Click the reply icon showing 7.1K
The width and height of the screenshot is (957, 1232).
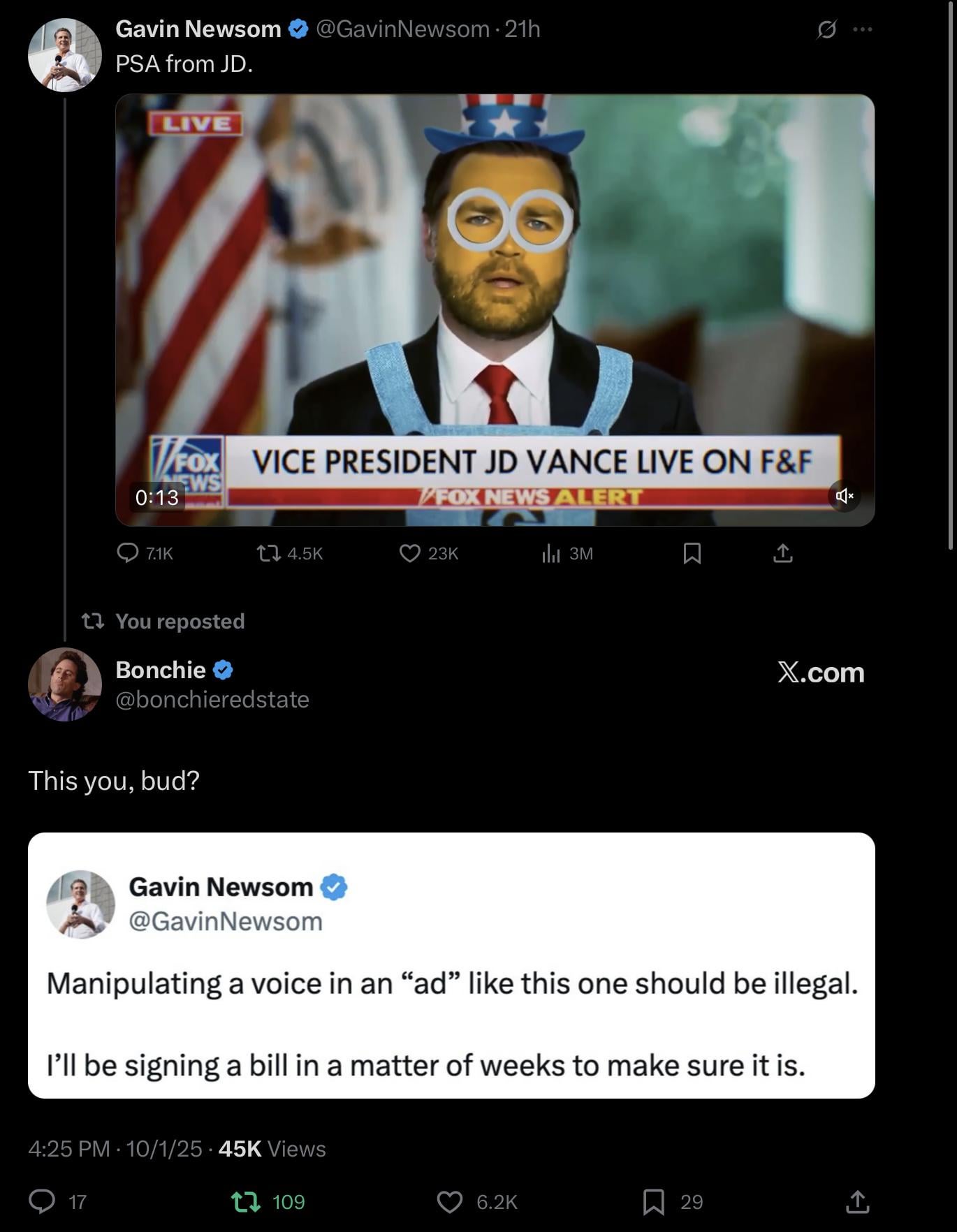click(x=128, y=553)
